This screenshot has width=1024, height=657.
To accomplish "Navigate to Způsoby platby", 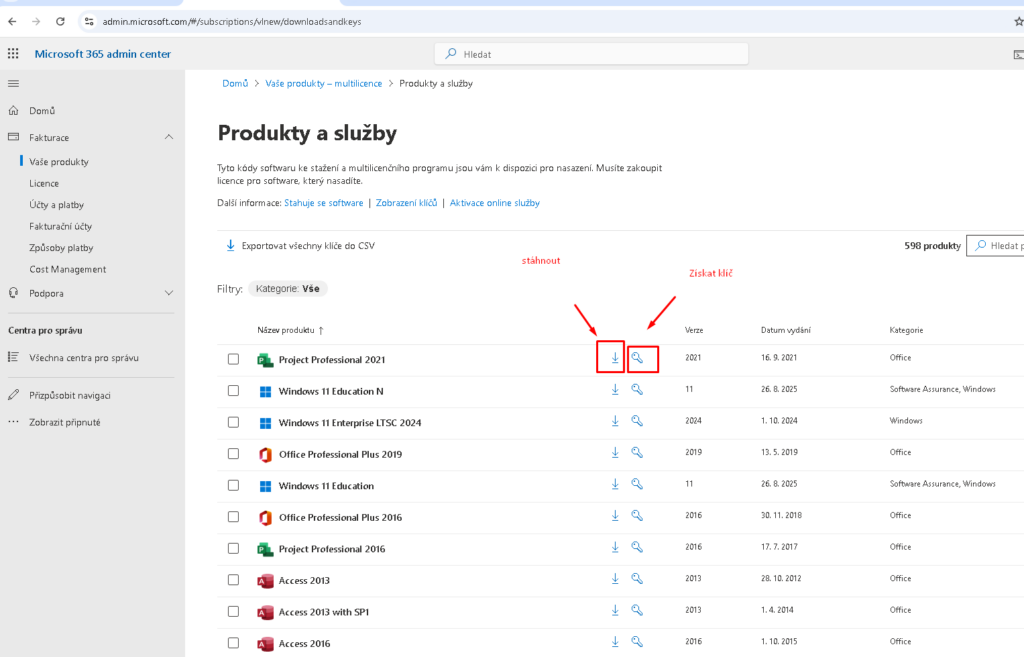I will tap(61, 248).
